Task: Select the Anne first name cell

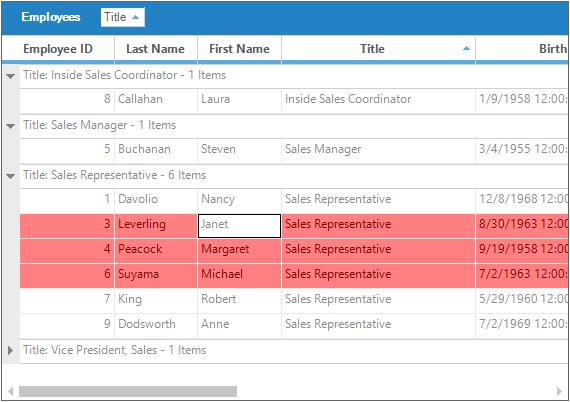Action: pyautogui.click(x=239, y=326)
